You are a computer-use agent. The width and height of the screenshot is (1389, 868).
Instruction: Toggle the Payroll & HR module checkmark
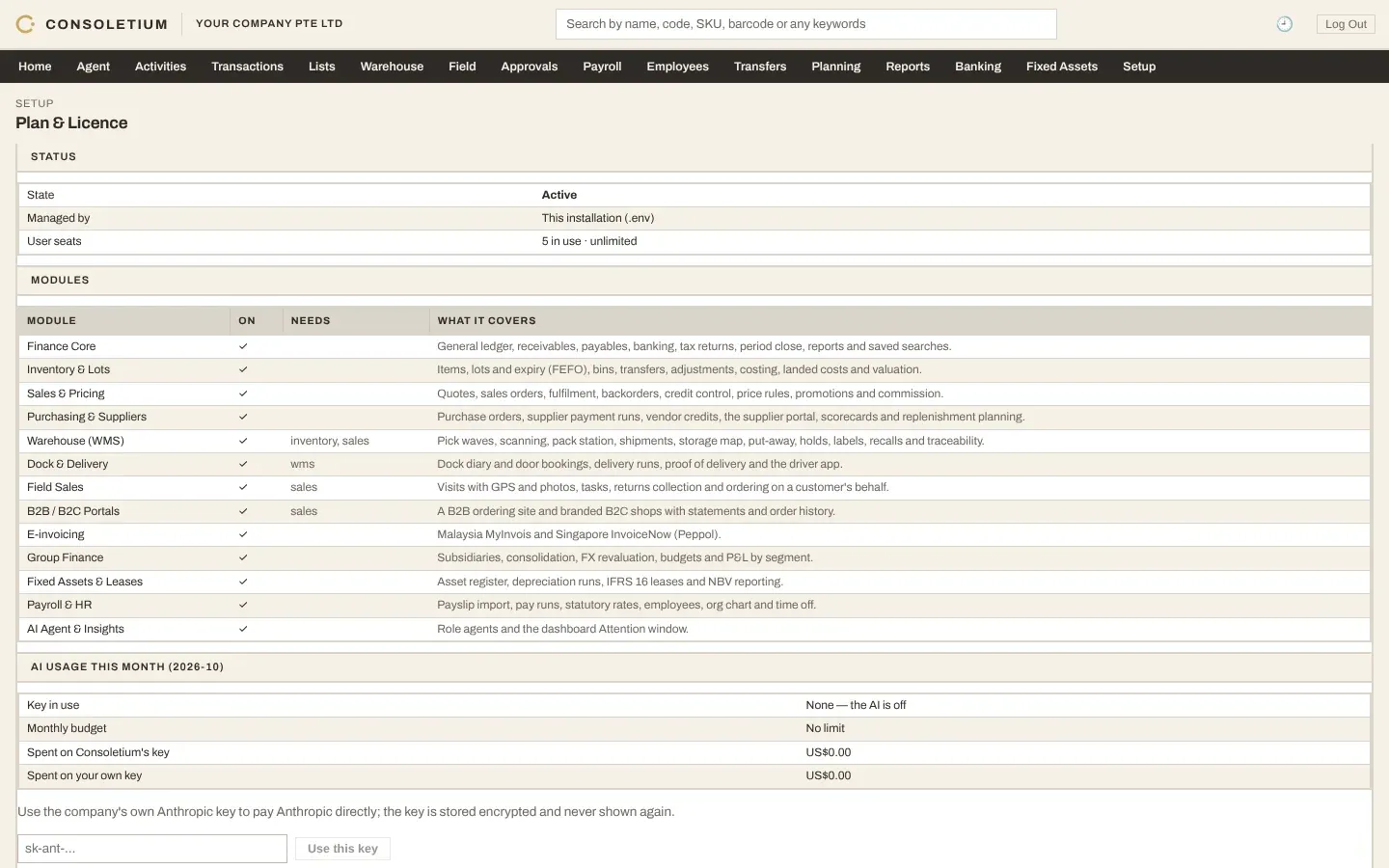(243, 605)
